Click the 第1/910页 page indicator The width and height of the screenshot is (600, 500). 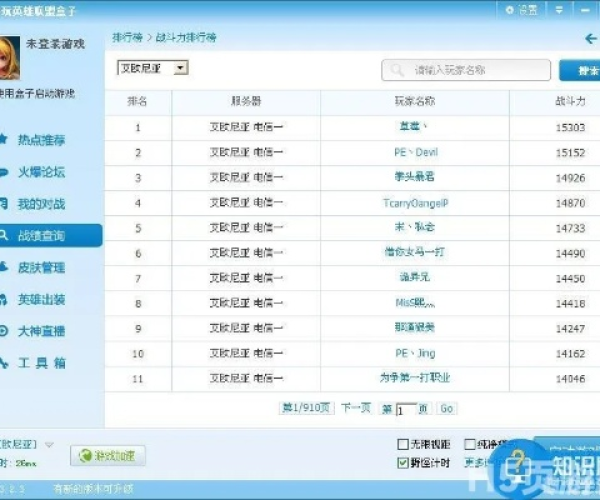tap(306, 408)
